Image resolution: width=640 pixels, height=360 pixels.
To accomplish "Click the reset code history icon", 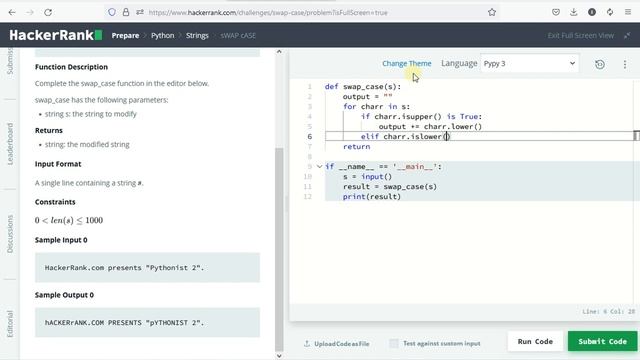I will (600, 64).
